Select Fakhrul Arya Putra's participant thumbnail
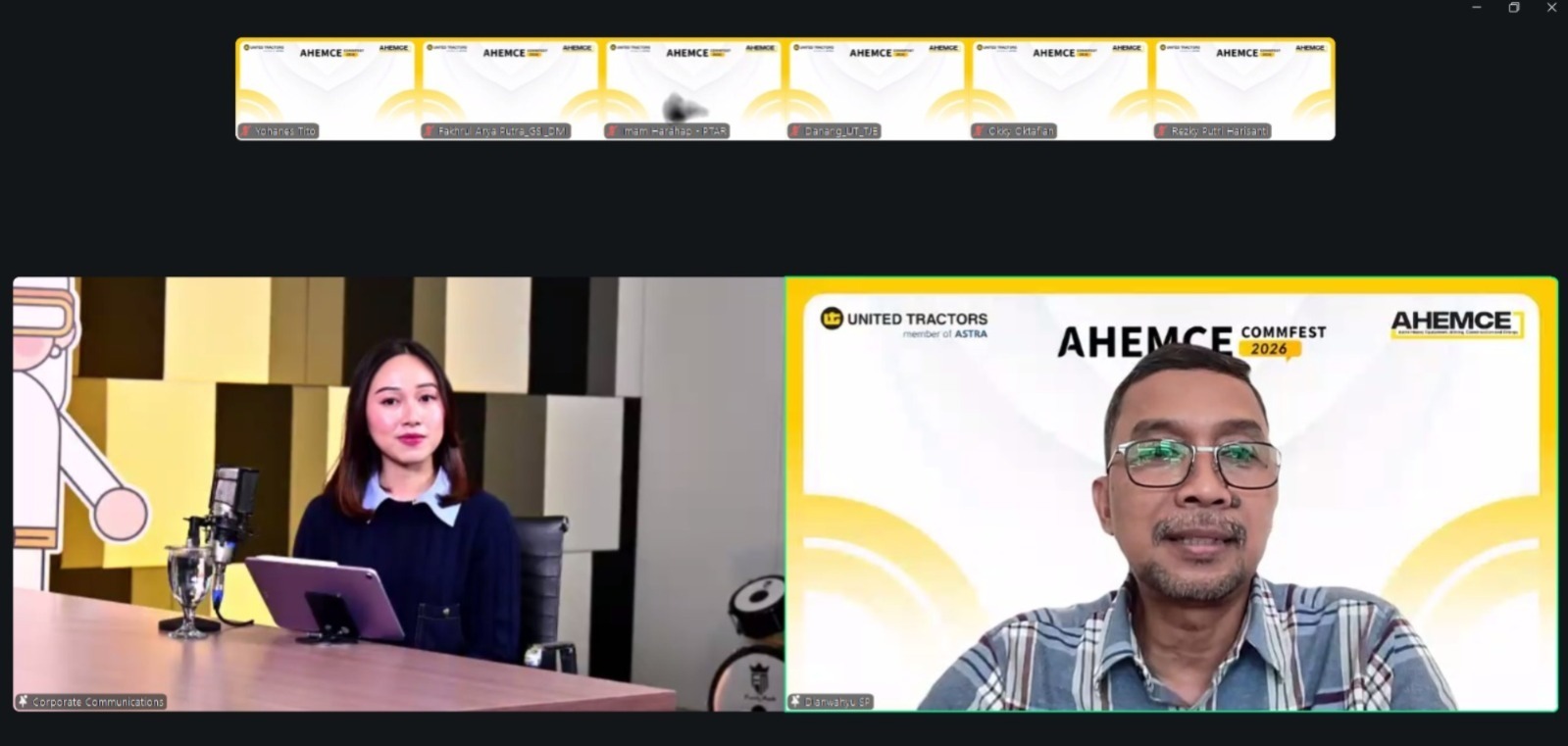Image resolution: width=1568 pixels, height=746 pixels. [510, 89]
